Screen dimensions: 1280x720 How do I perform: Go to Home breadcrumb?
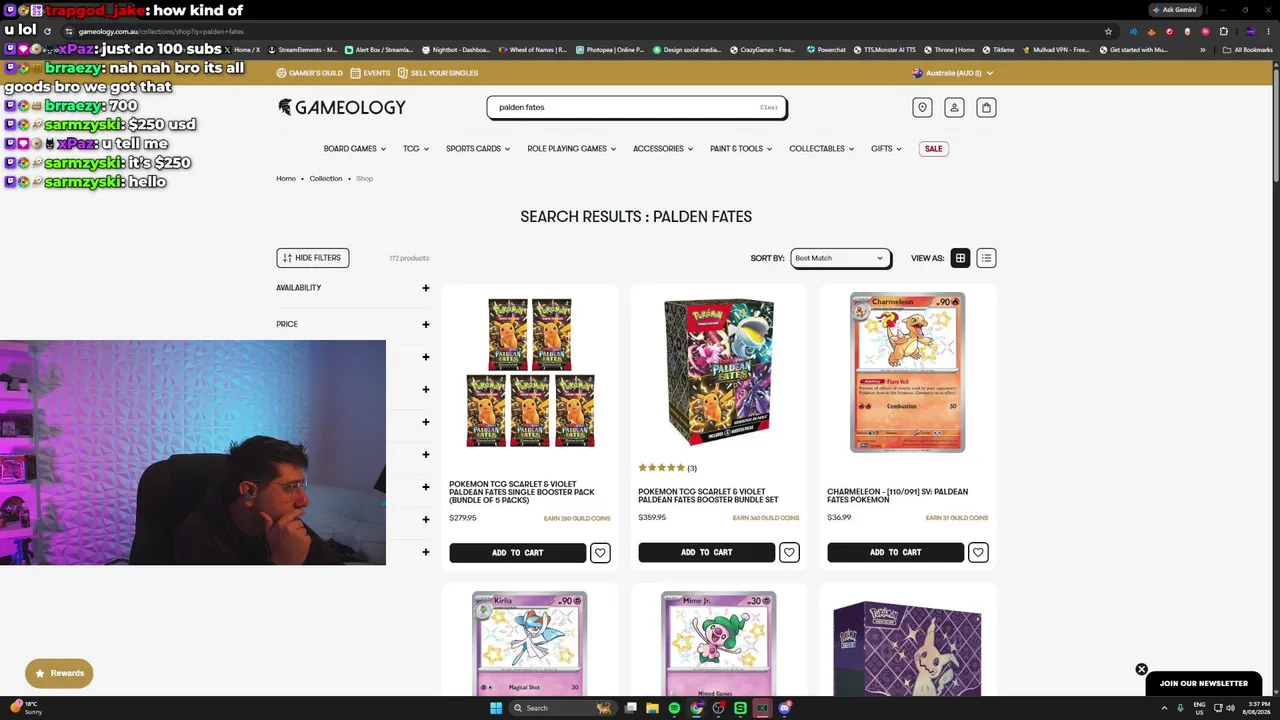point(286,179)
